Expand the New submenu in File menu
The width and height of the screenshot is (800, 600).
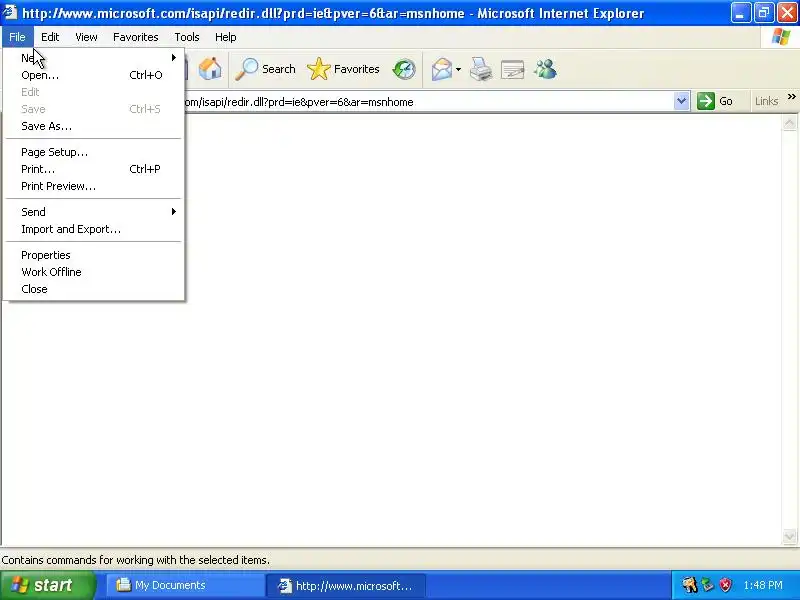point(94,58)
